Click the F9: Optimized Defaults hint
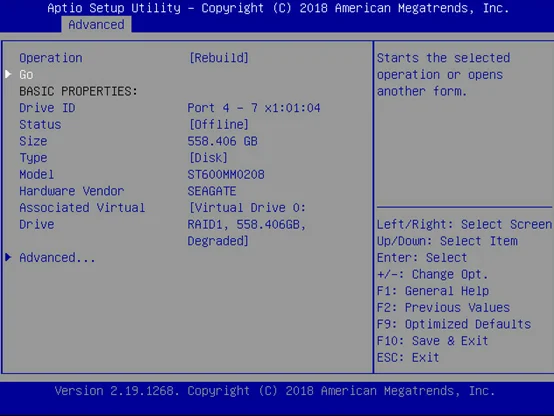The height and width of the screenshot is (416, 554). tap(454, 324)
